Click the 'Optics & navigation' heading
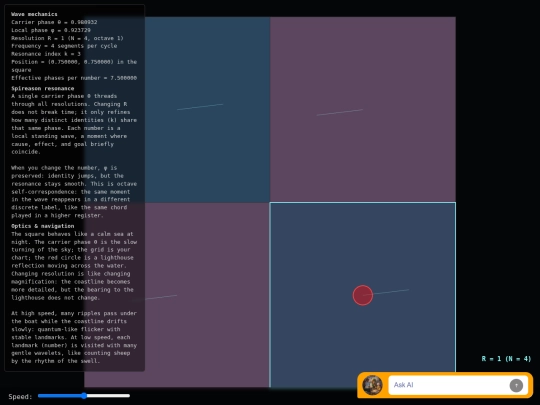Viewport: 540px width, 405px height. point(42,226)
